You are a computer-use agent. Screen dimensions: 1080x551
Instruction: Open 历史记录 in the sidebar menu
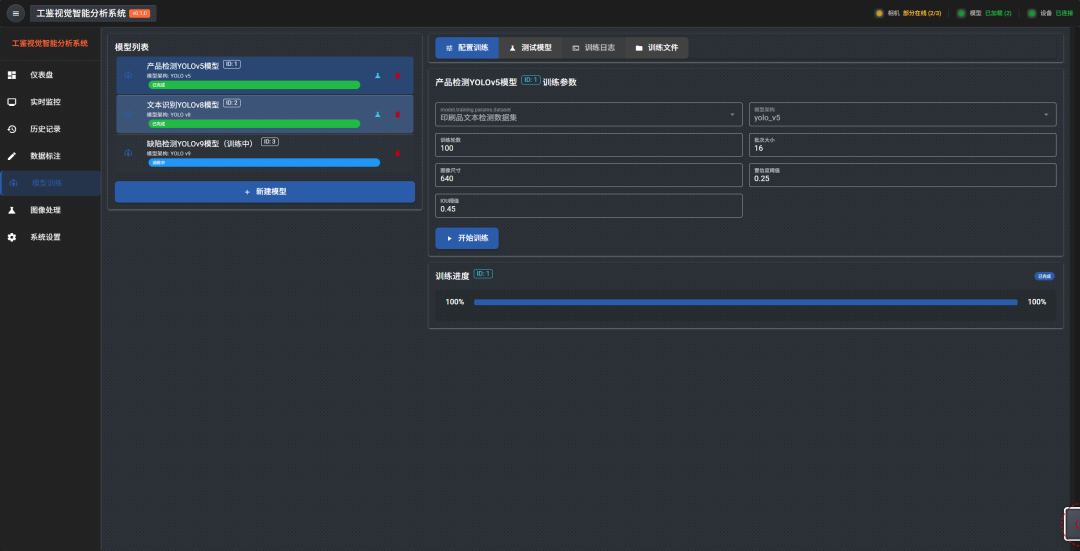(x=51, y=129)
